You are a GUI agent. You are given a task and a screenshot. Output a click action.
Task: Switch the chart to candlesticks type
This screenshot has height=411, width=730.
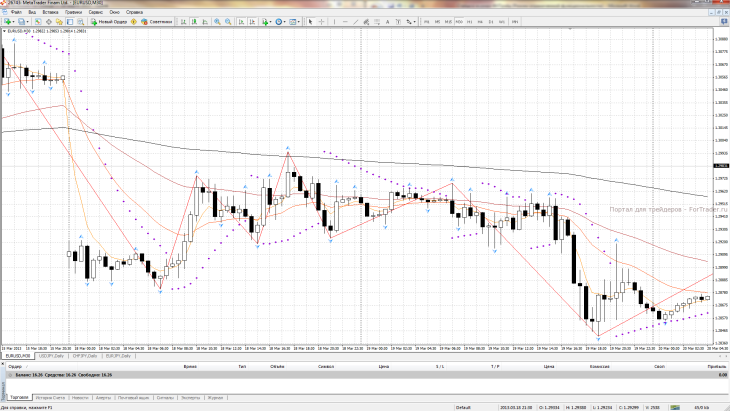tap(194, 21)
